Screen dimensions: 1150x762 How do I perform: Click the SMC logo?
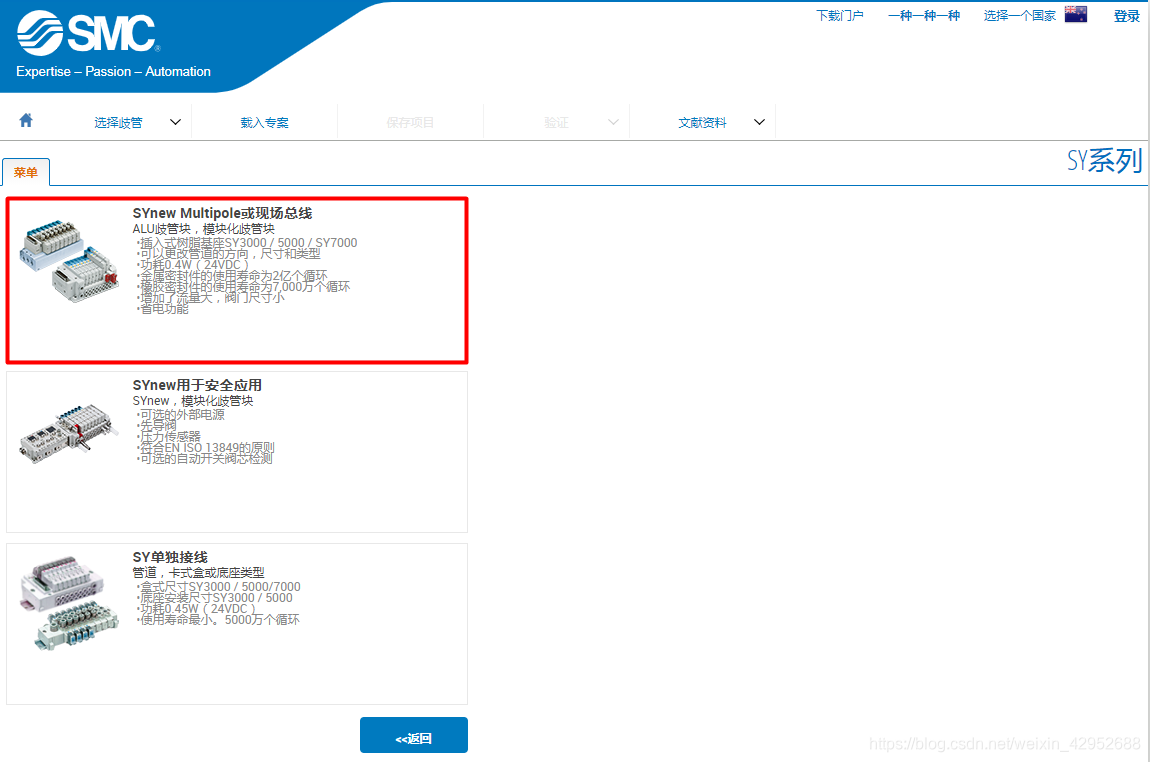88,32
